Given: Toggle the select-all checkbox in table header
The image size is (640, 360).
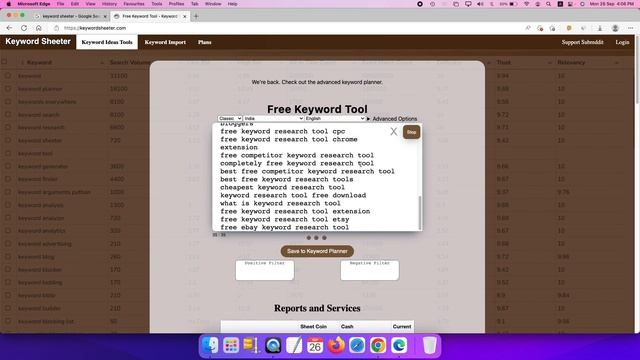Looking at the screenshot, I should (4, 62).
